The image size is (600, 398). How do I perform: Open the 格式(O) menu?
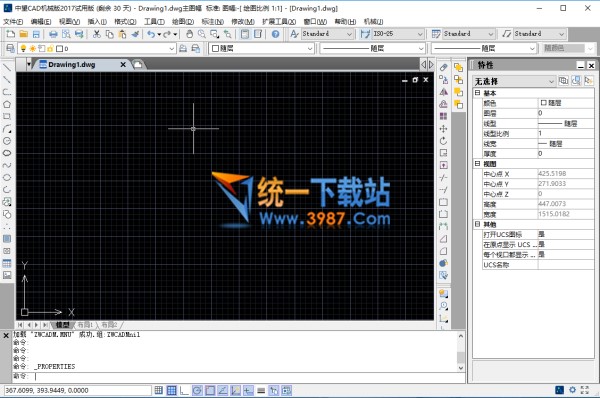(125, 22)
